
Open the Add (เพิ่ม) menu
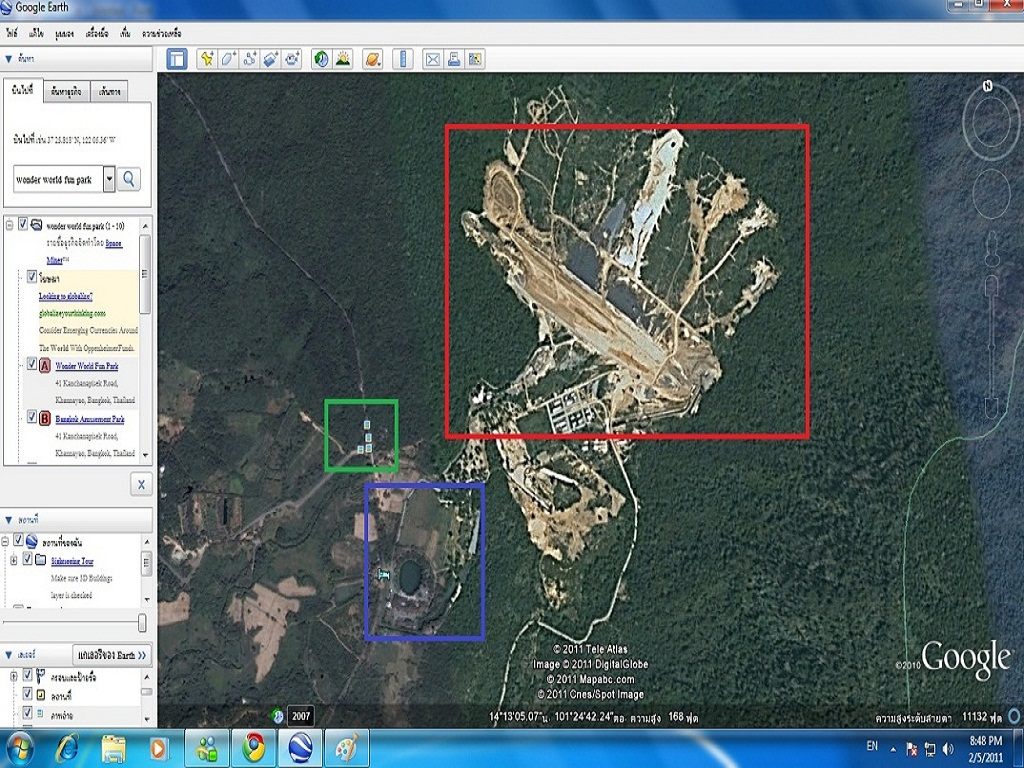tap(125, 33)
